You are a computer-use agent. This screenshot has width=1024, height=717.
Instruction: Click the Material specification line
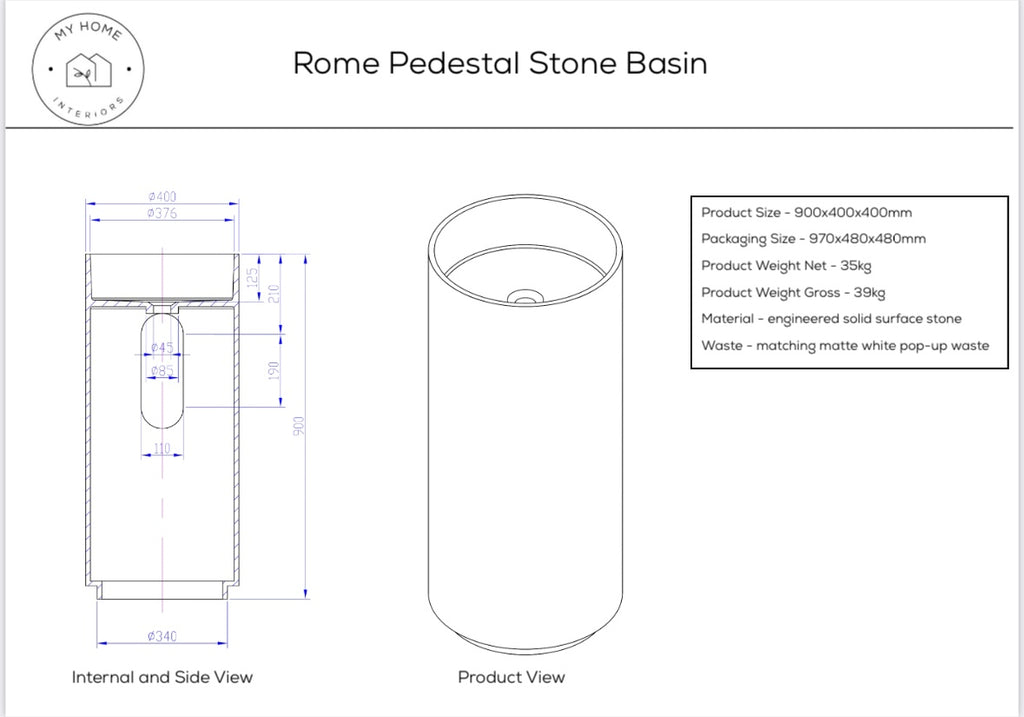(831, 319)
